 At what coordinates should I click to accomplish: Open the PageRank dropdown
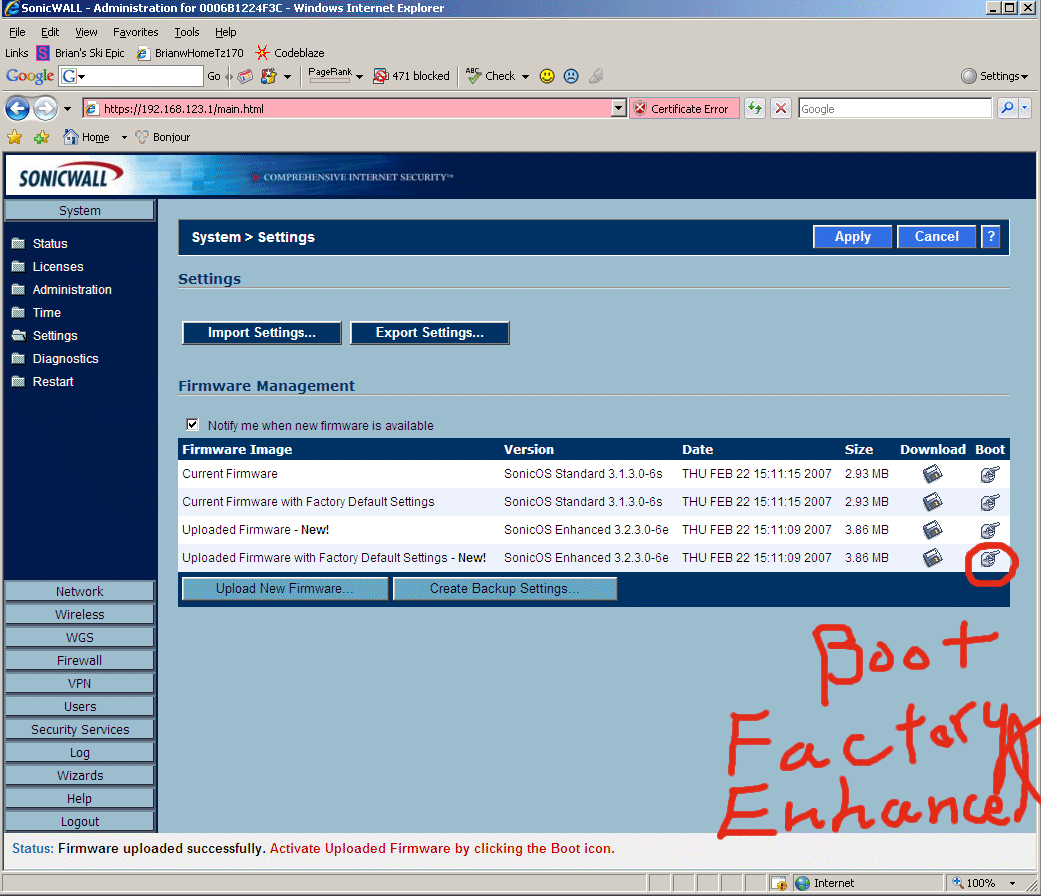pyautogui.click(x=359, y=76)
